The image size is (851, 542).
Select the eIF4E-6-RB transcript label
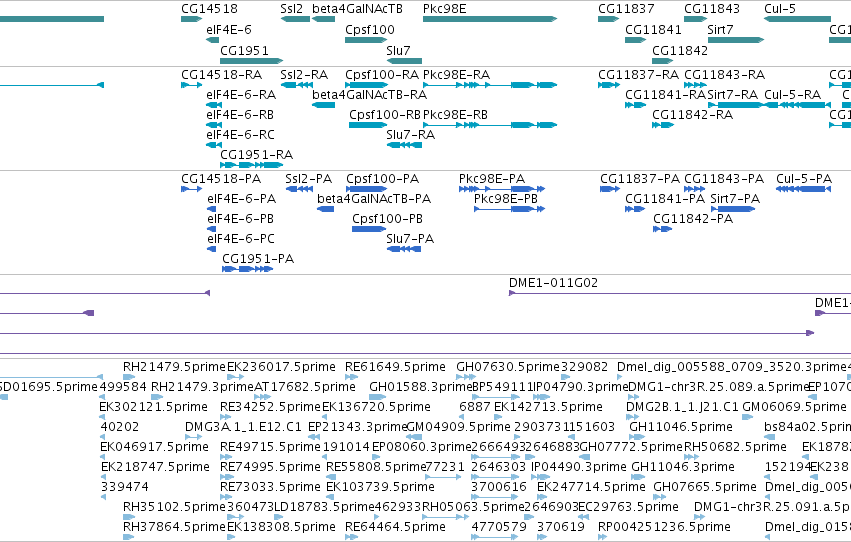tap(240, 115)
